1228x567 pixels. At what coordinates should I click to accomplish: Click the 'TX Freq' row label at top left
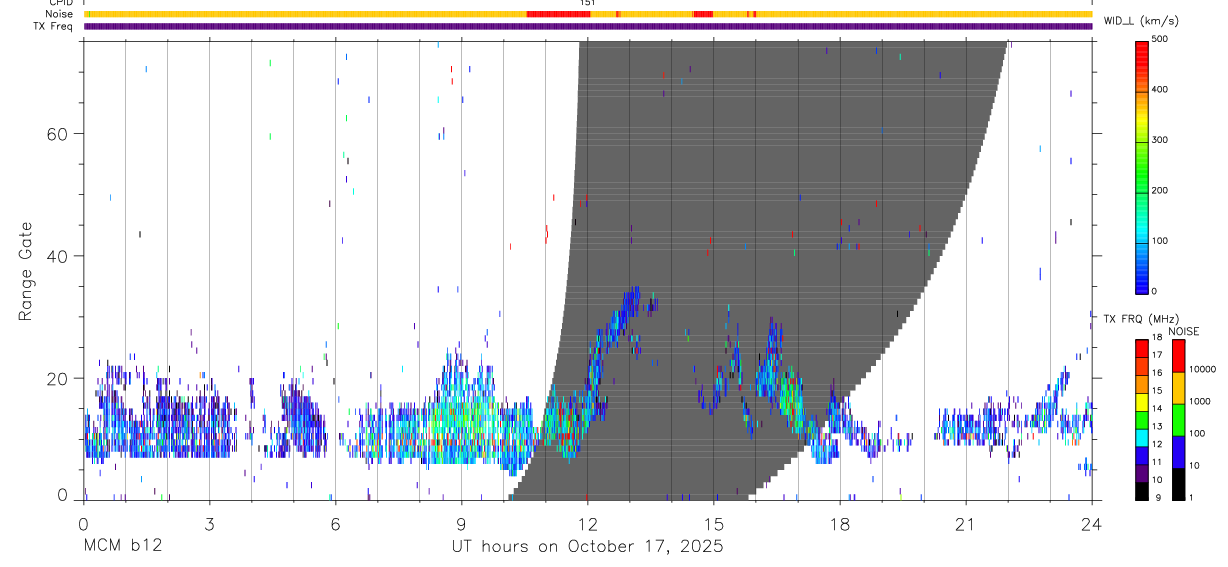[x=54, y=26]
